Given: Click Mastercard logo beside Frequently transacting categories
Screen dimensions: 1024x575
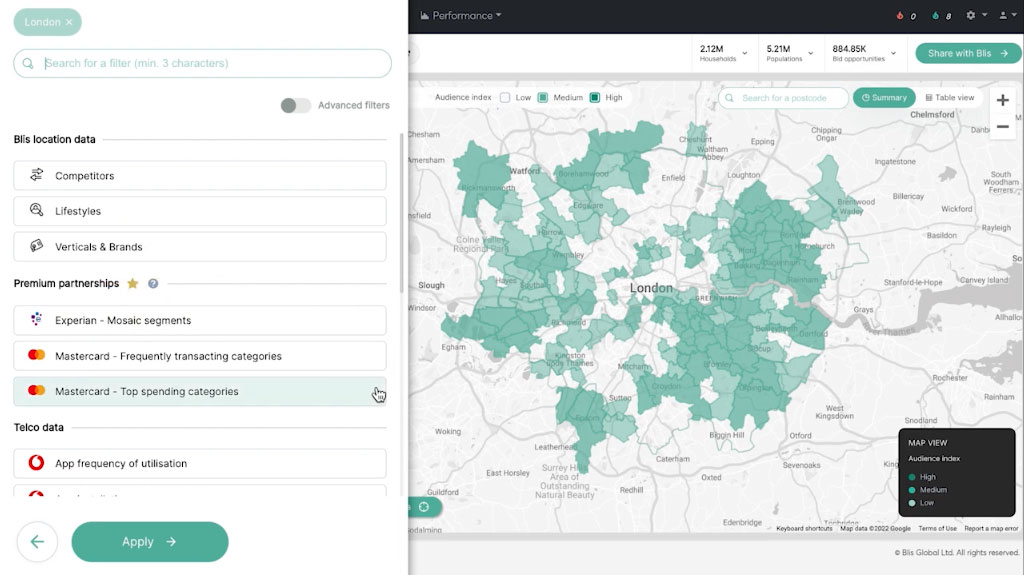Looking at the screenshot, I should (37, 355).
